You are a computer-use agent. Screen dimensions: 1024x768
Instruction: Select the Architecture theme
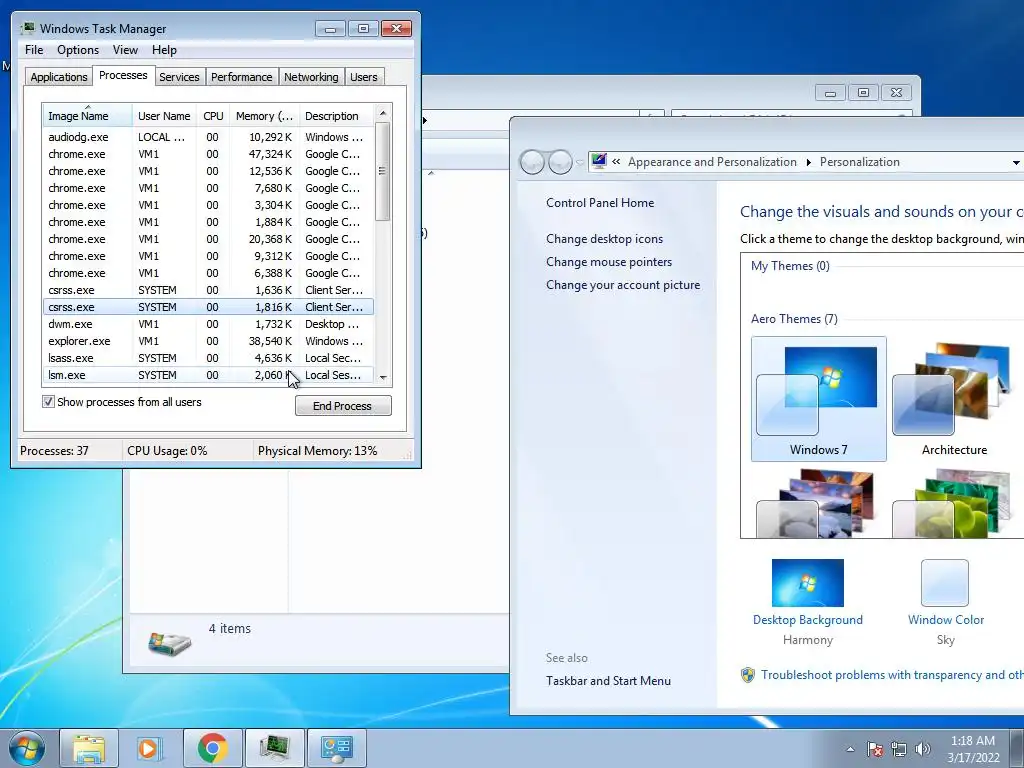coord(955,399)
